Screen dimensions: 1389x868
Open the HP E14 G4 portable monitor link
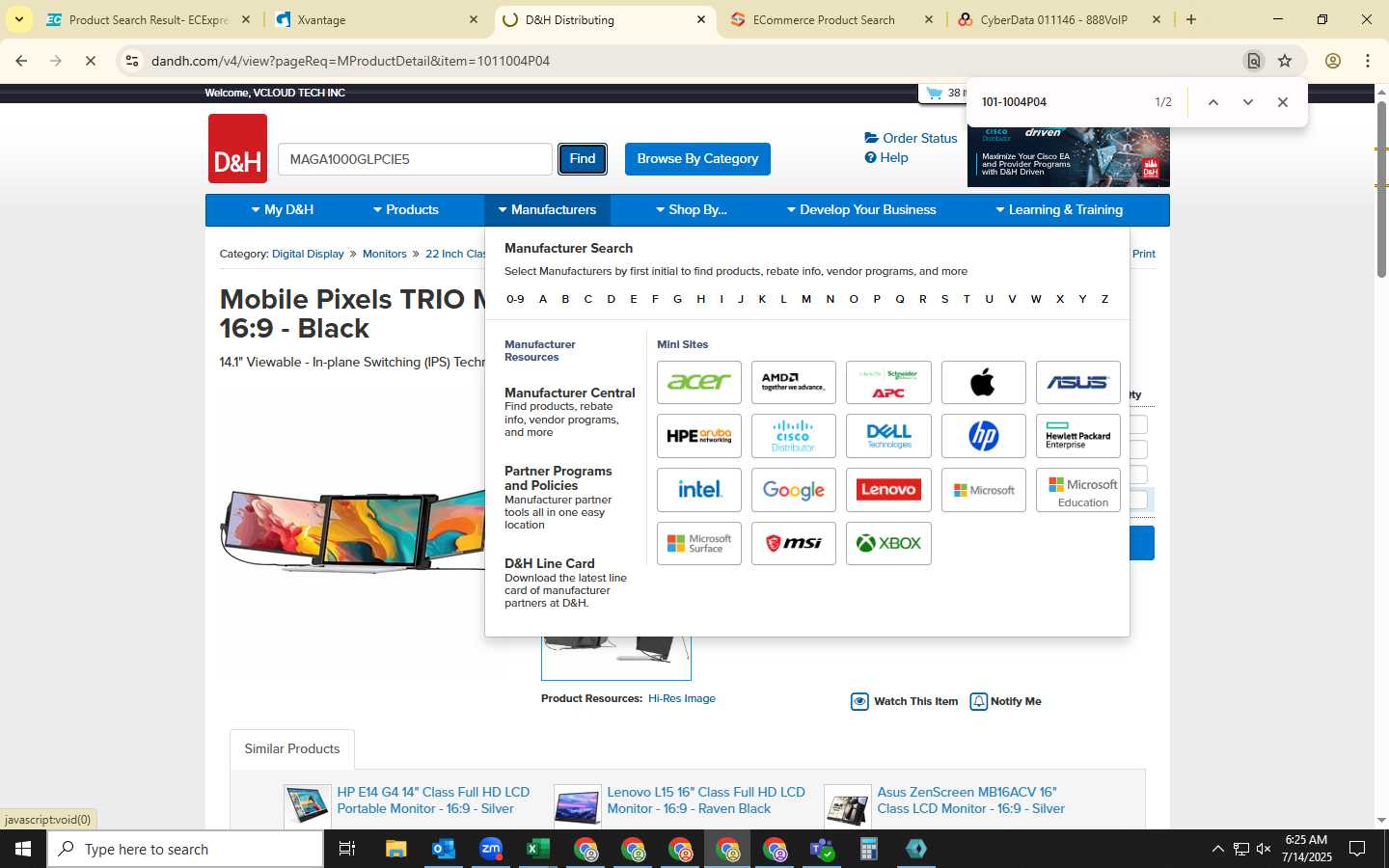[433, 800]
